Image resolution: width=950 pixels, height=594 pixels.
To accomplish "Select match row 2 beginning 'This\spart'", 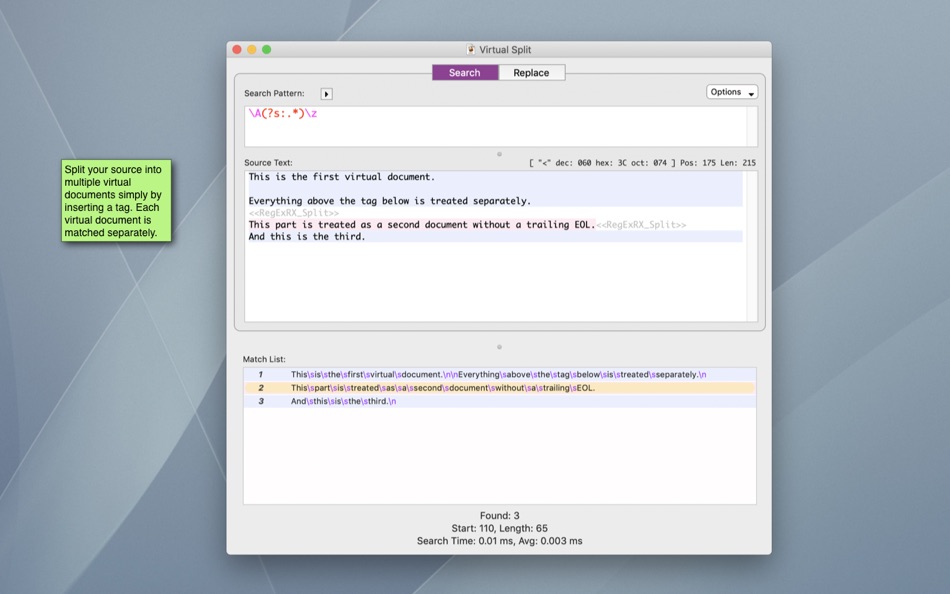I will (x=499, y=388).
